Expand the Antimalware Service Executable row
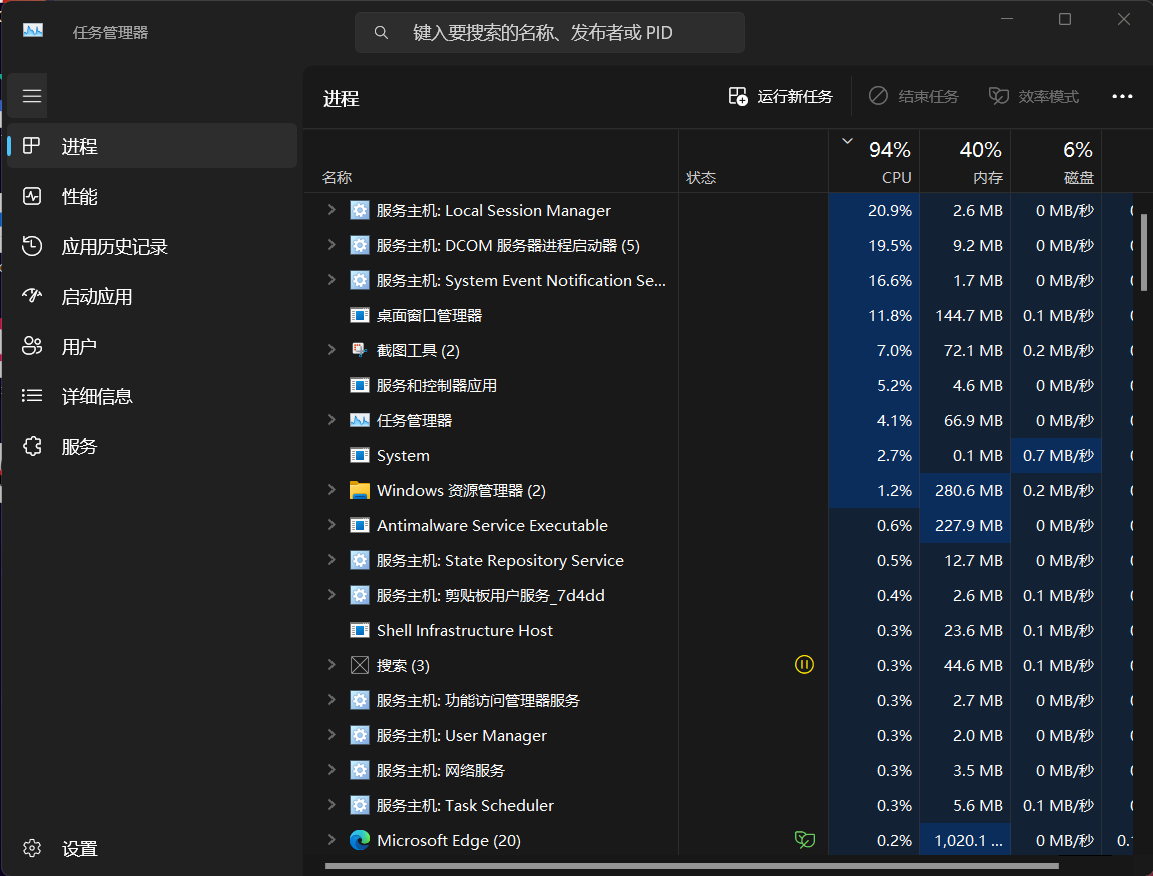This screenshot has width=1153, height=876. click(331, 525)
